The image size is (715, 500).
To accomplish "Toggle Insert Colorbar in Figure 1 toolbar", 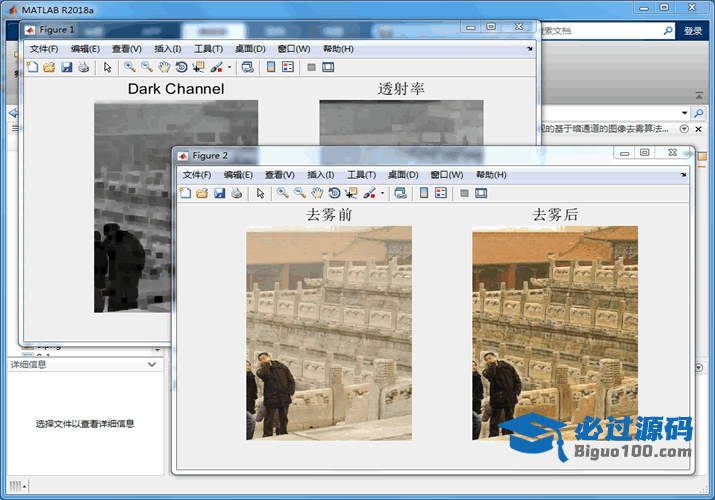I will (271, 67).
